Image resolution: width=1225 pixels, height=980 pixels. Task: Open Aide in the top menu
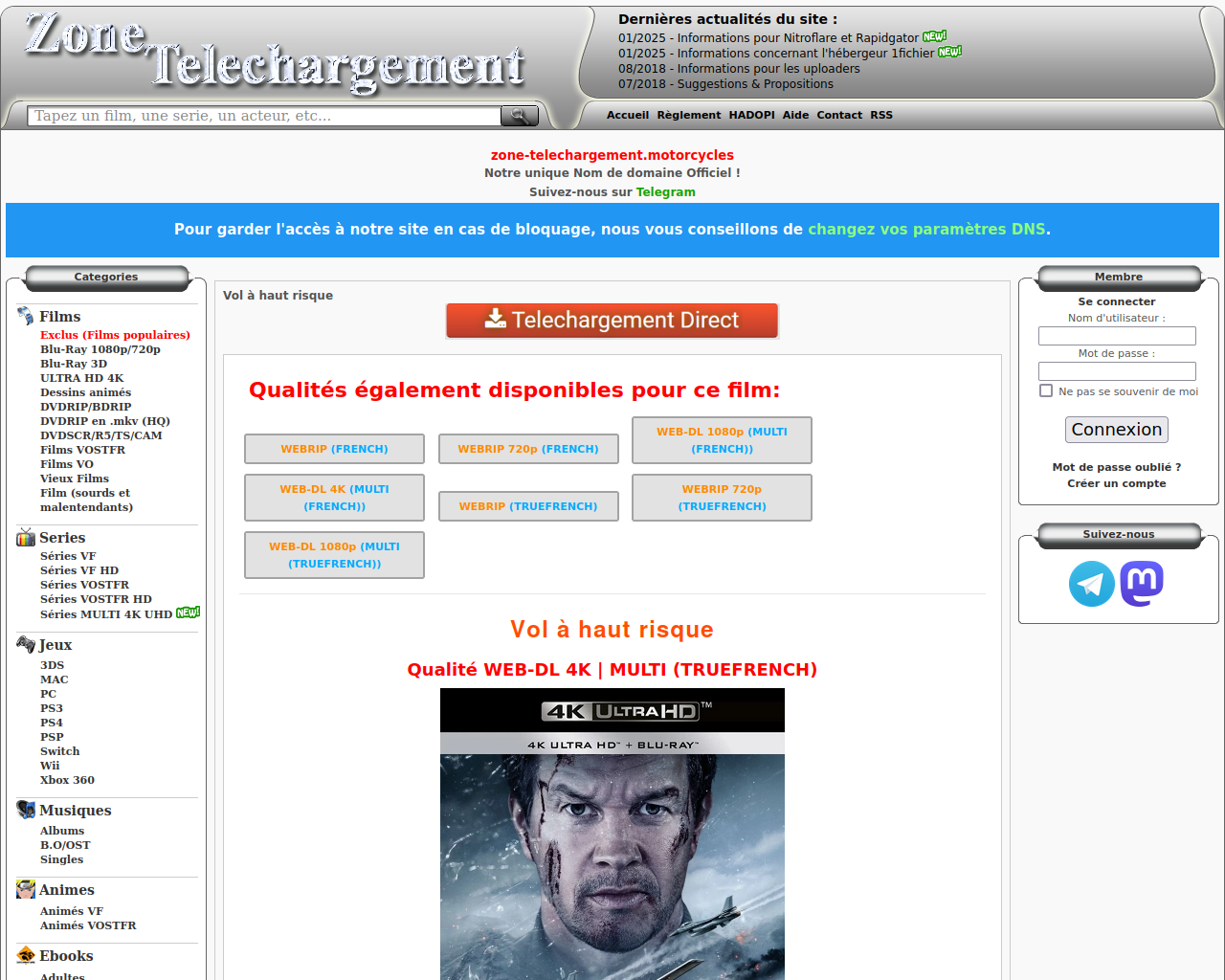point(795,115)
